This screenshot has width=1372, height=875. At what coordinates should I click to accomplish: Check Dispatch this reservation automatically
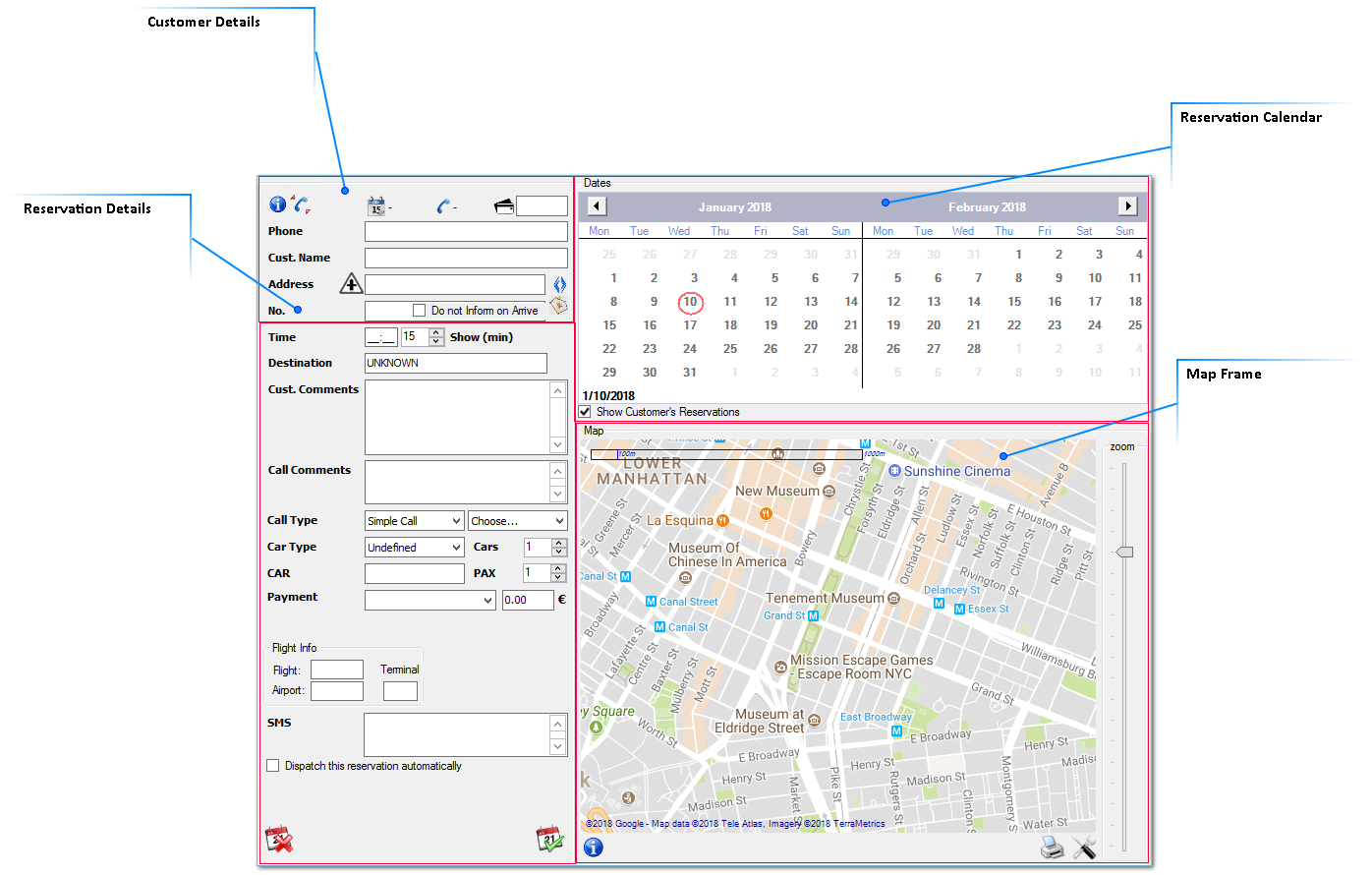click(273, 766)
